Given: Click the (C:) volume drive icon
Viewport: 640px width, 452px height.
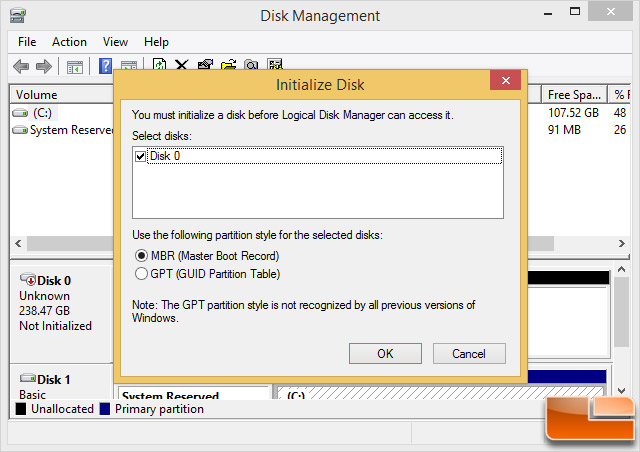Looking at the screenshot, I should point(20,113).
